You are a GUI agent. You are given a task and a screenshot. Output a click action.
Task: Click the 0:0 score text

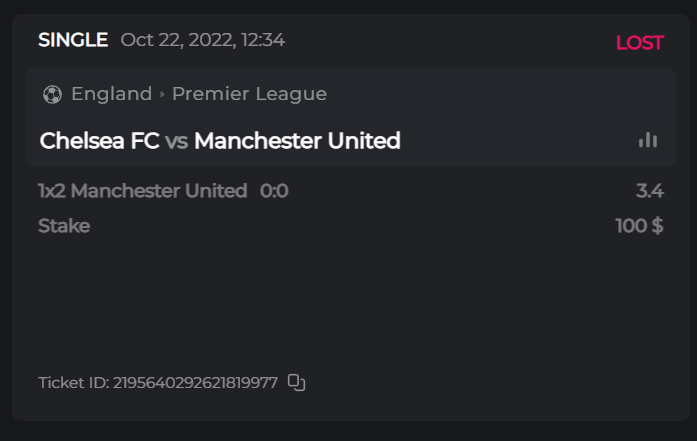pyautogui.click(x=274, y=191)
